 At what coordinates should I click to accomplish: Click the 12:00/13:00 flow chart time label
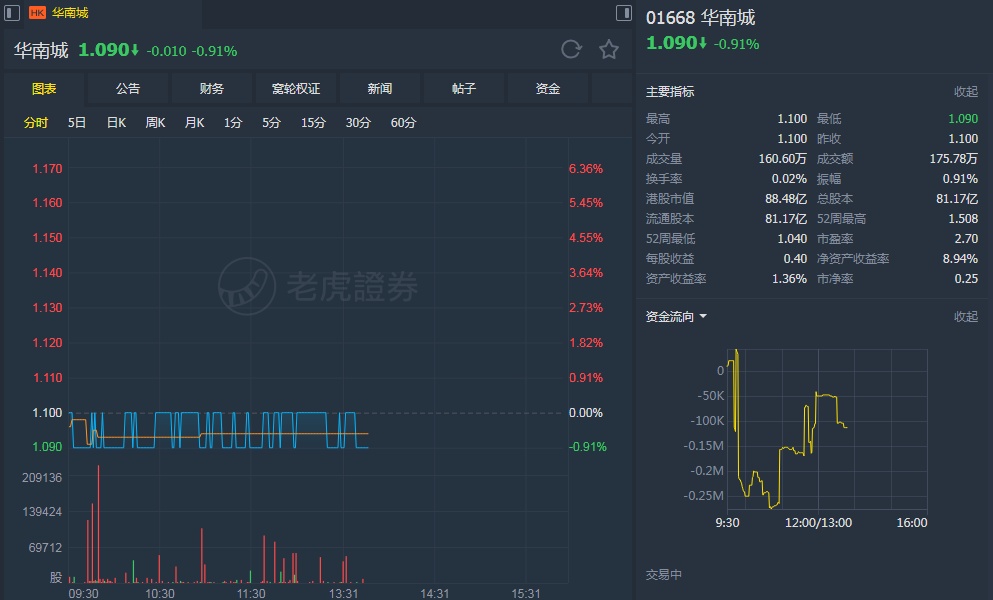[818, 523]
